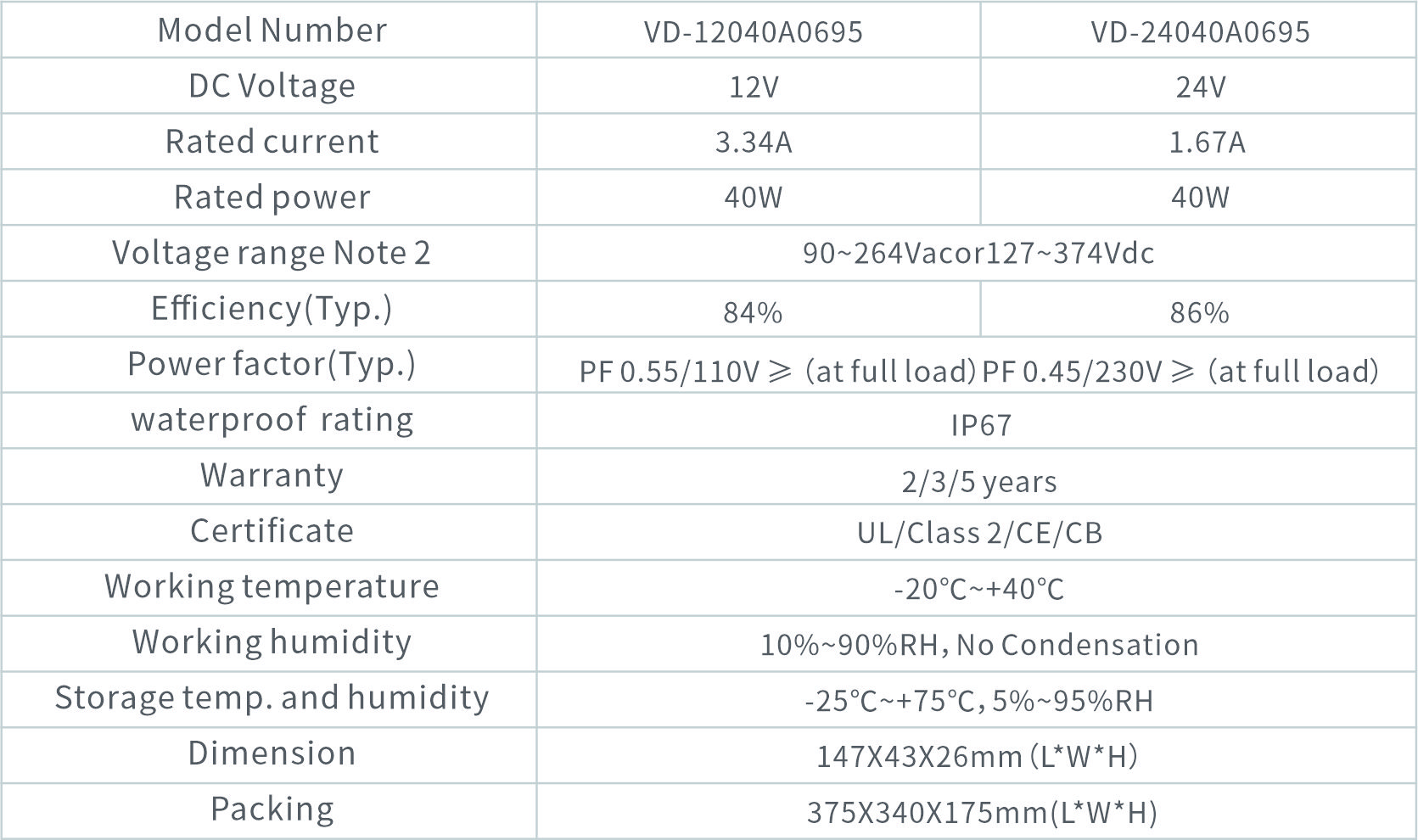
Task: Select the VD-12040A0695 model cell
Action: click(x=754, y=32)
